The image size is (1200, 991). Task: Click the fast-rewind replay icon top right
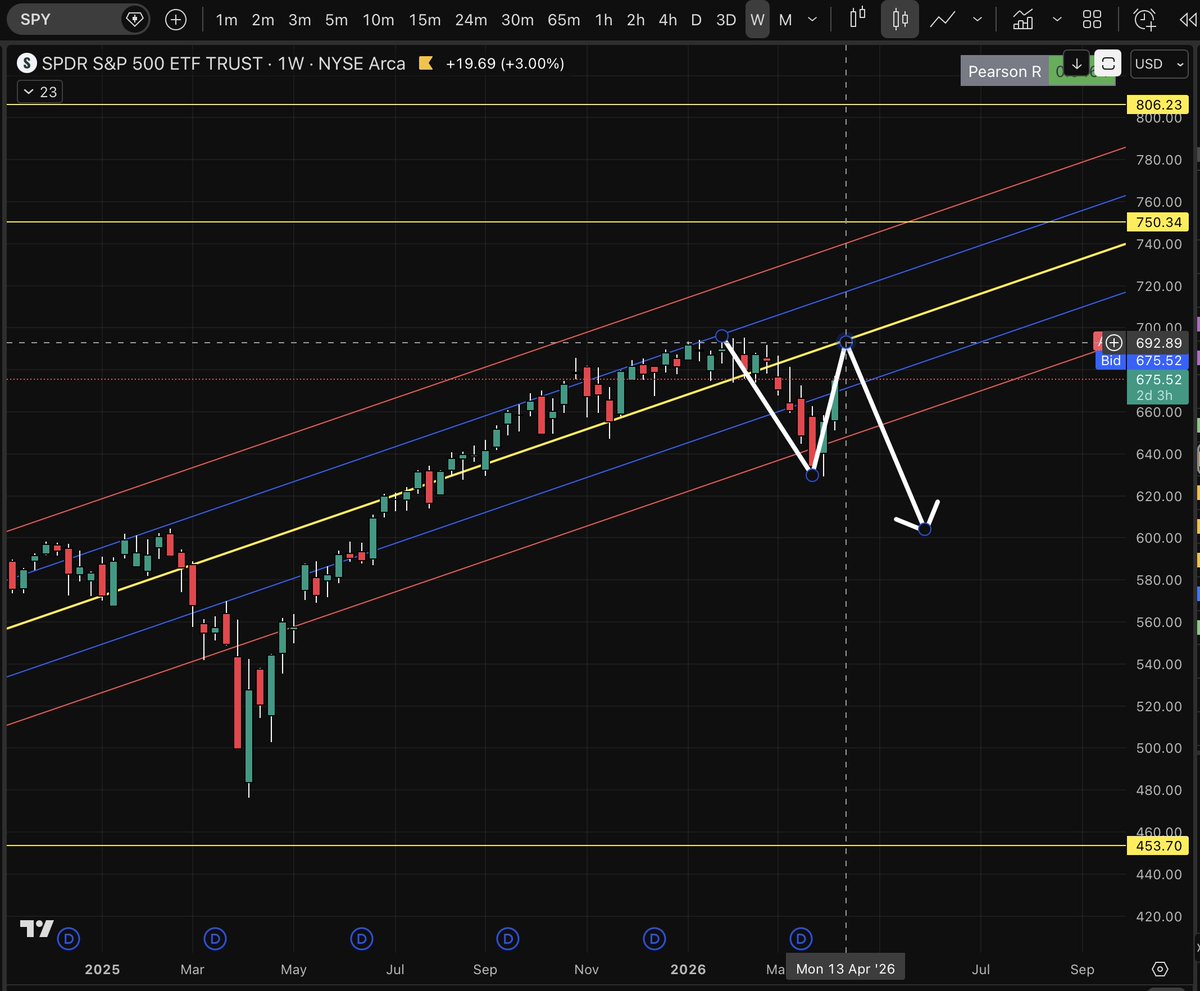[1187, 19]
